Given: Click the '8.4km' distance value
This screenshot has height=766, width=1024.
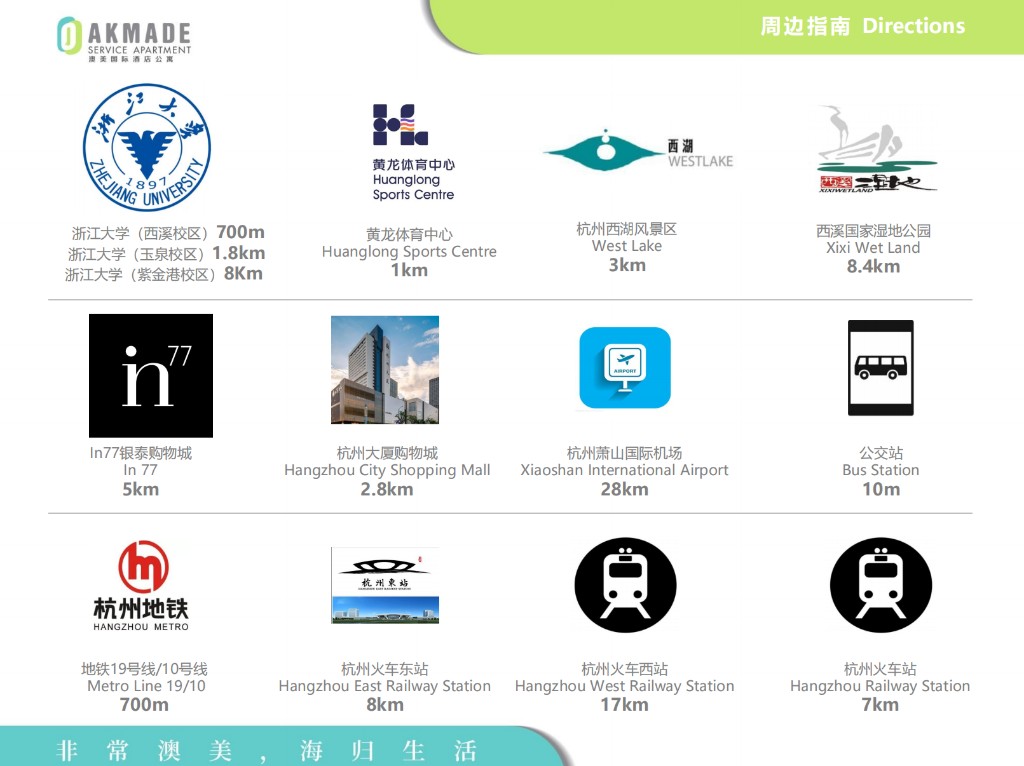Looking at the screenshot, I should coord(873,266).
